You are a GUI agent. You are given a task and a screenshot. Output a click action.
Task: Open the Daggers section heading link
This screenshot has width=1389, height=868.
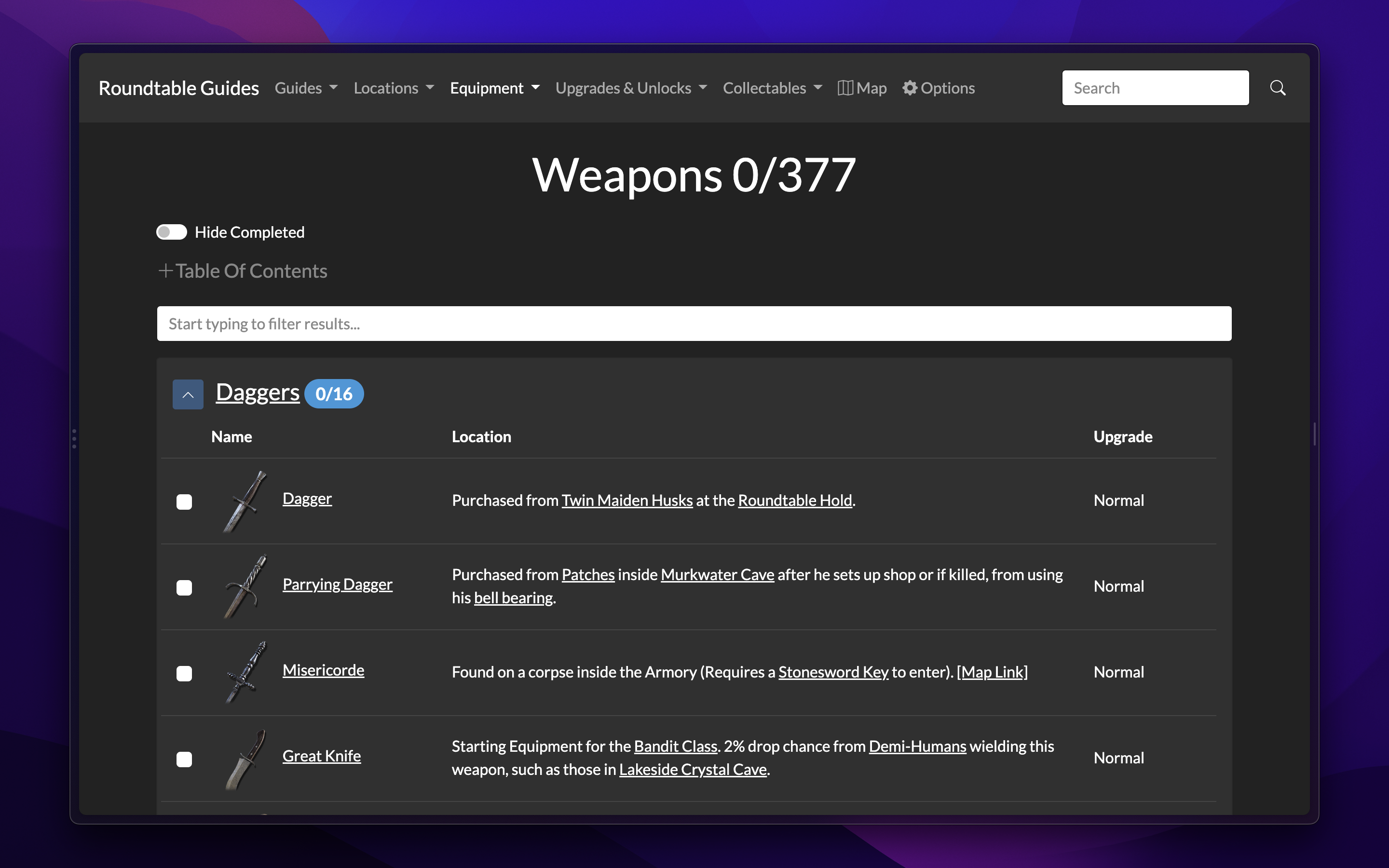point(258,393)
